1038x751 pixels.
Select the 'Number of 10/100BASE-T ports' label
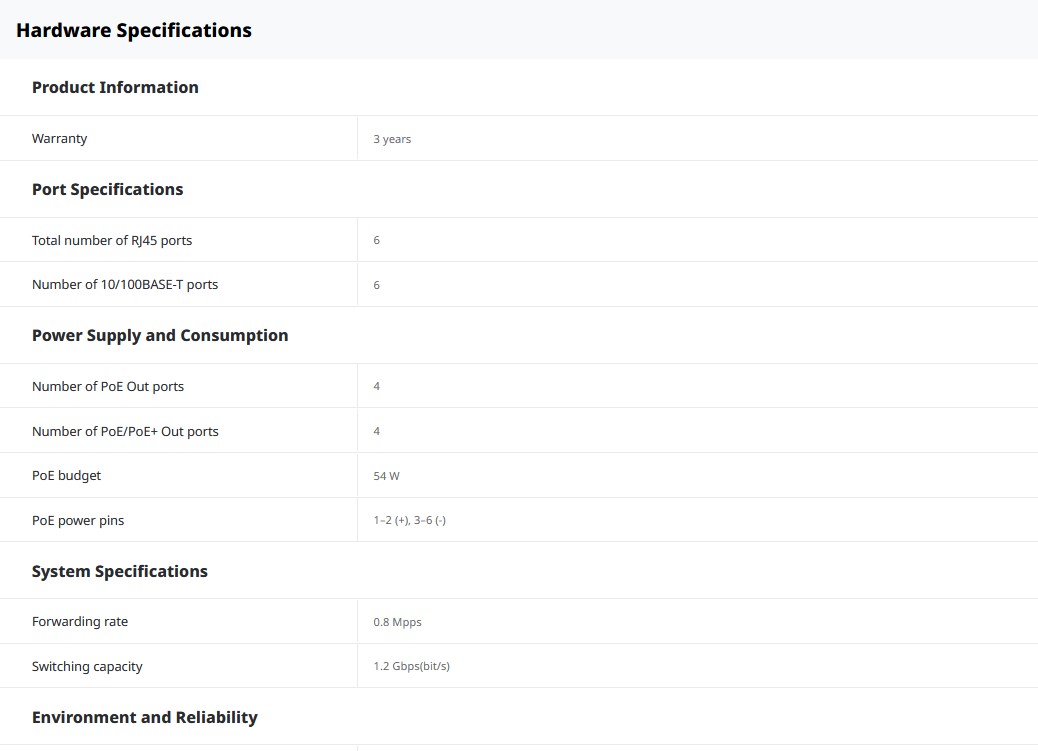[125, 285]
